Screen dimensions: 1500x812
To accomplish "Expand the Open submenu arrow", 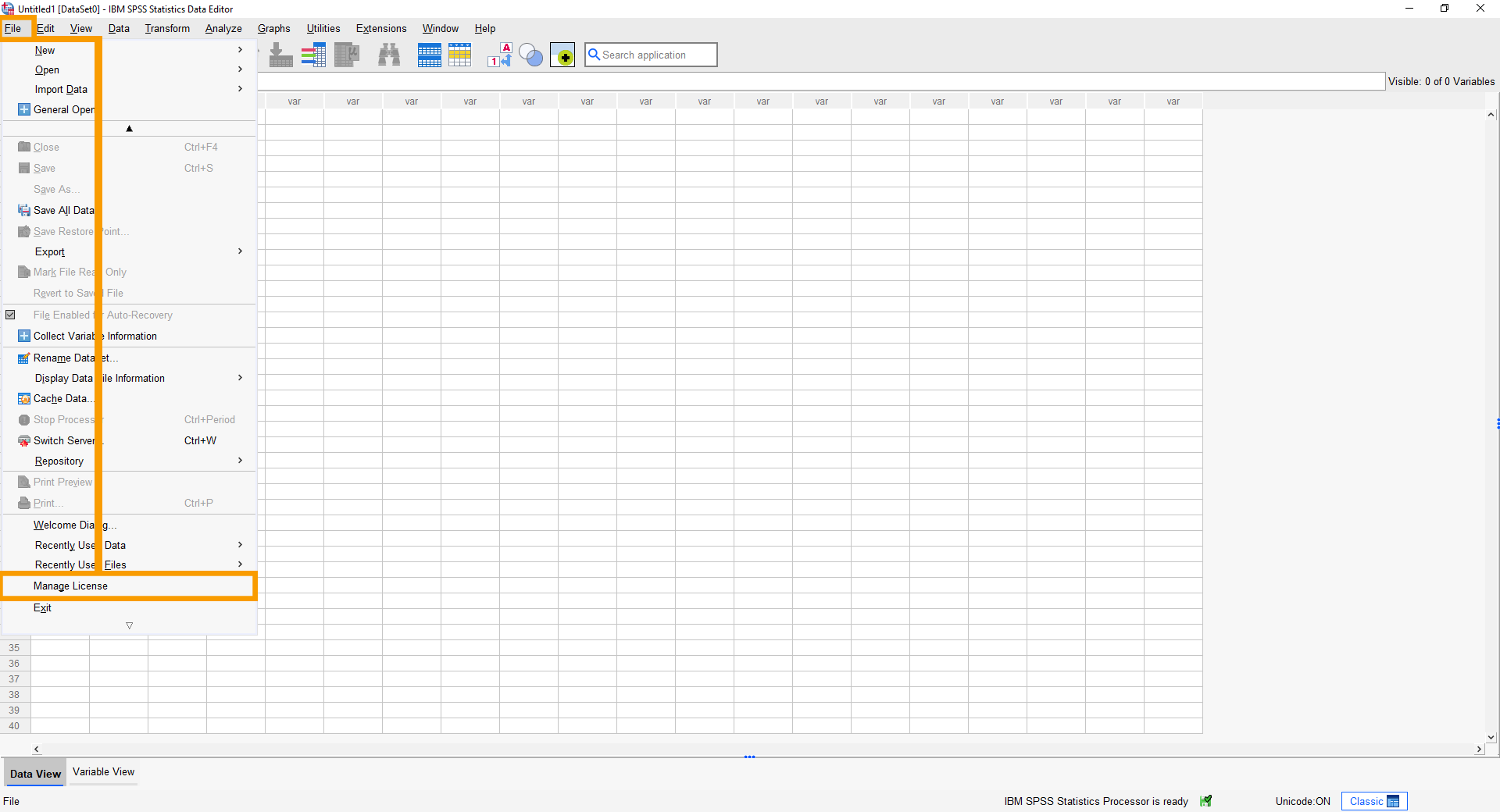I will 240,69.
